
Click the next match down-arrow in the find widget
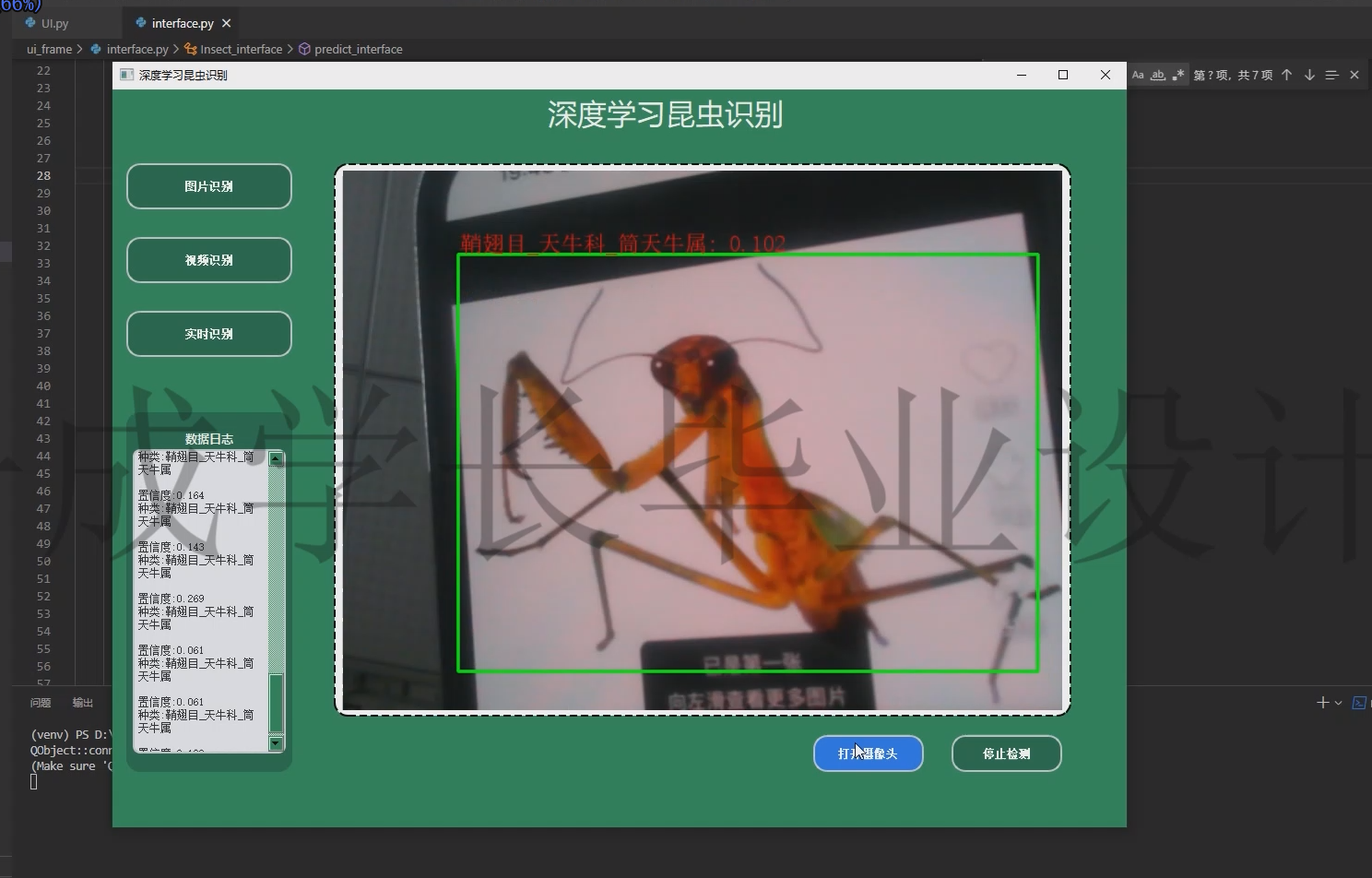tap(1308, 75)
